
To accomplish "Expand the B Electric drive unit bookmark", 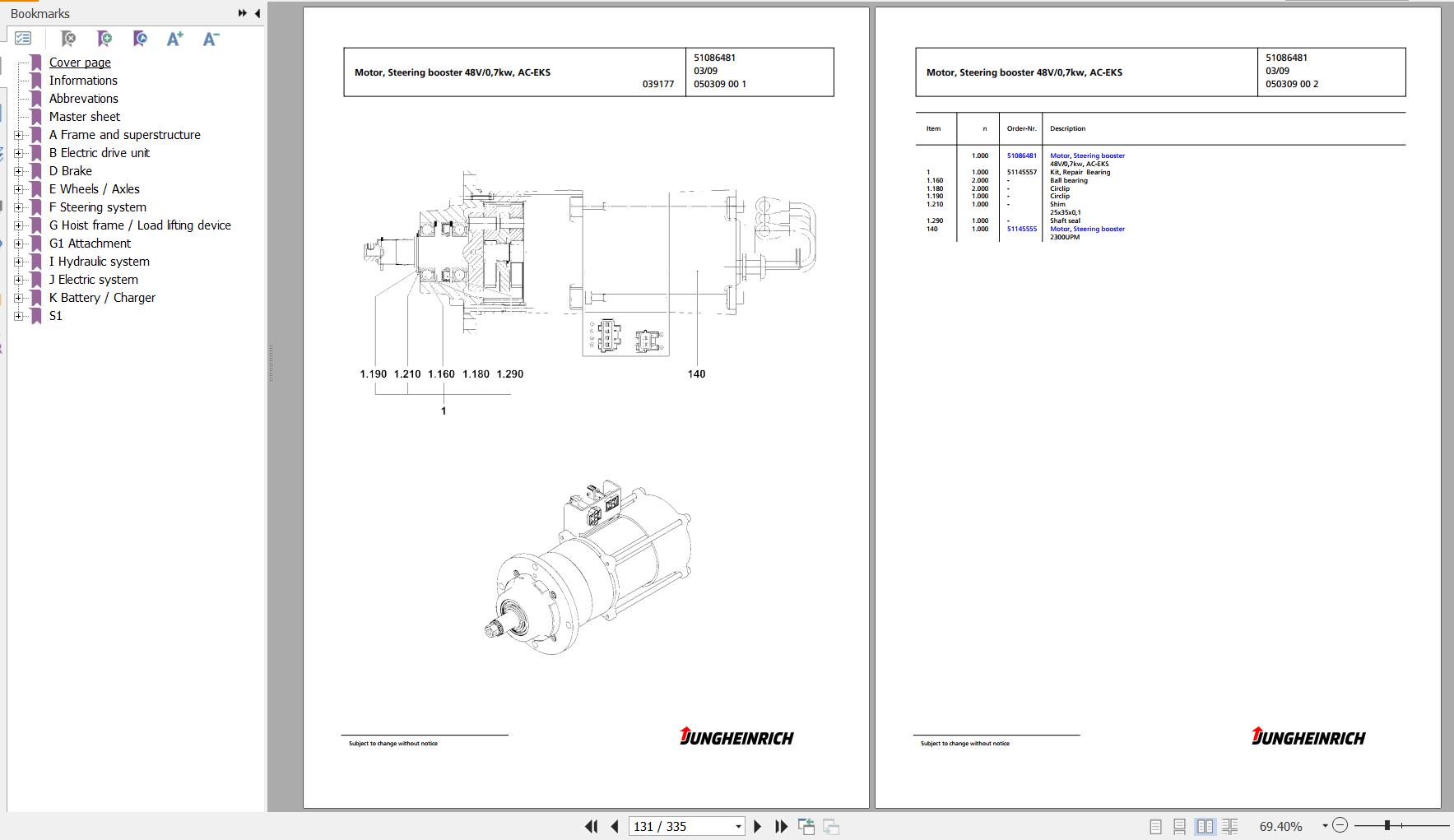I will pos(18,153).
